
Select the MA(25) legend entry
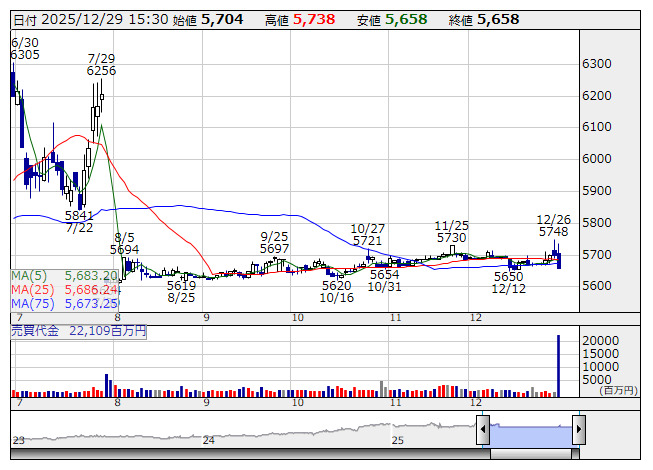65,289
